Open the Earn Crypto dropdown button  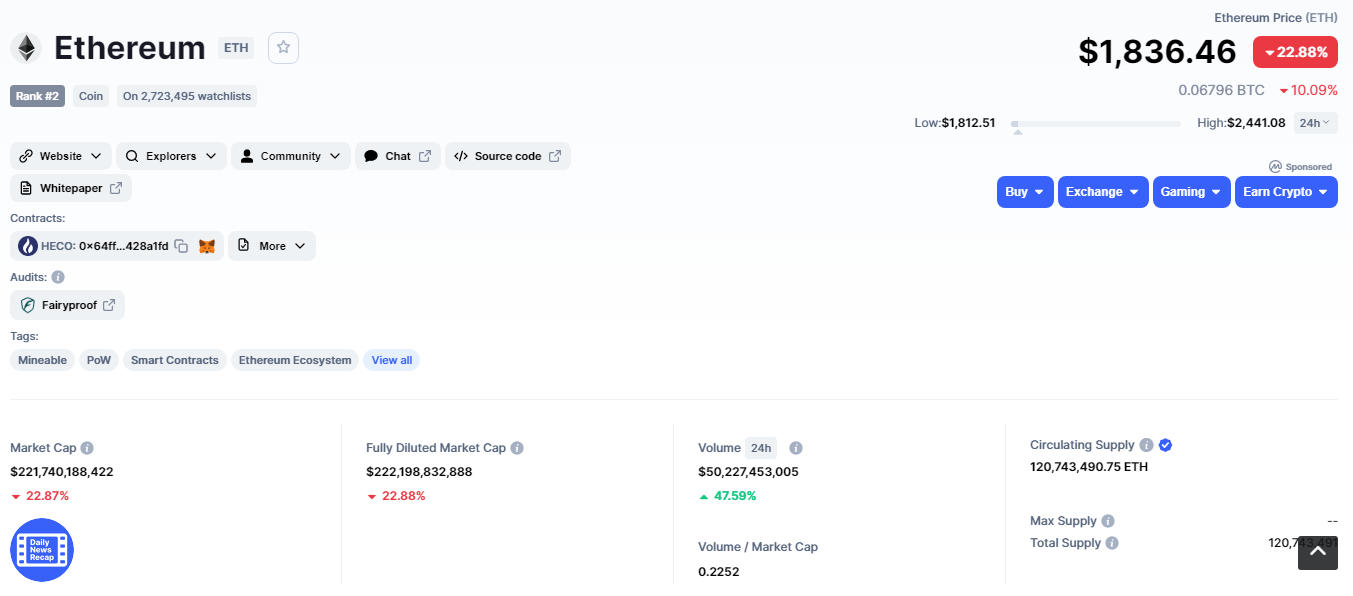click(1286, 192)
